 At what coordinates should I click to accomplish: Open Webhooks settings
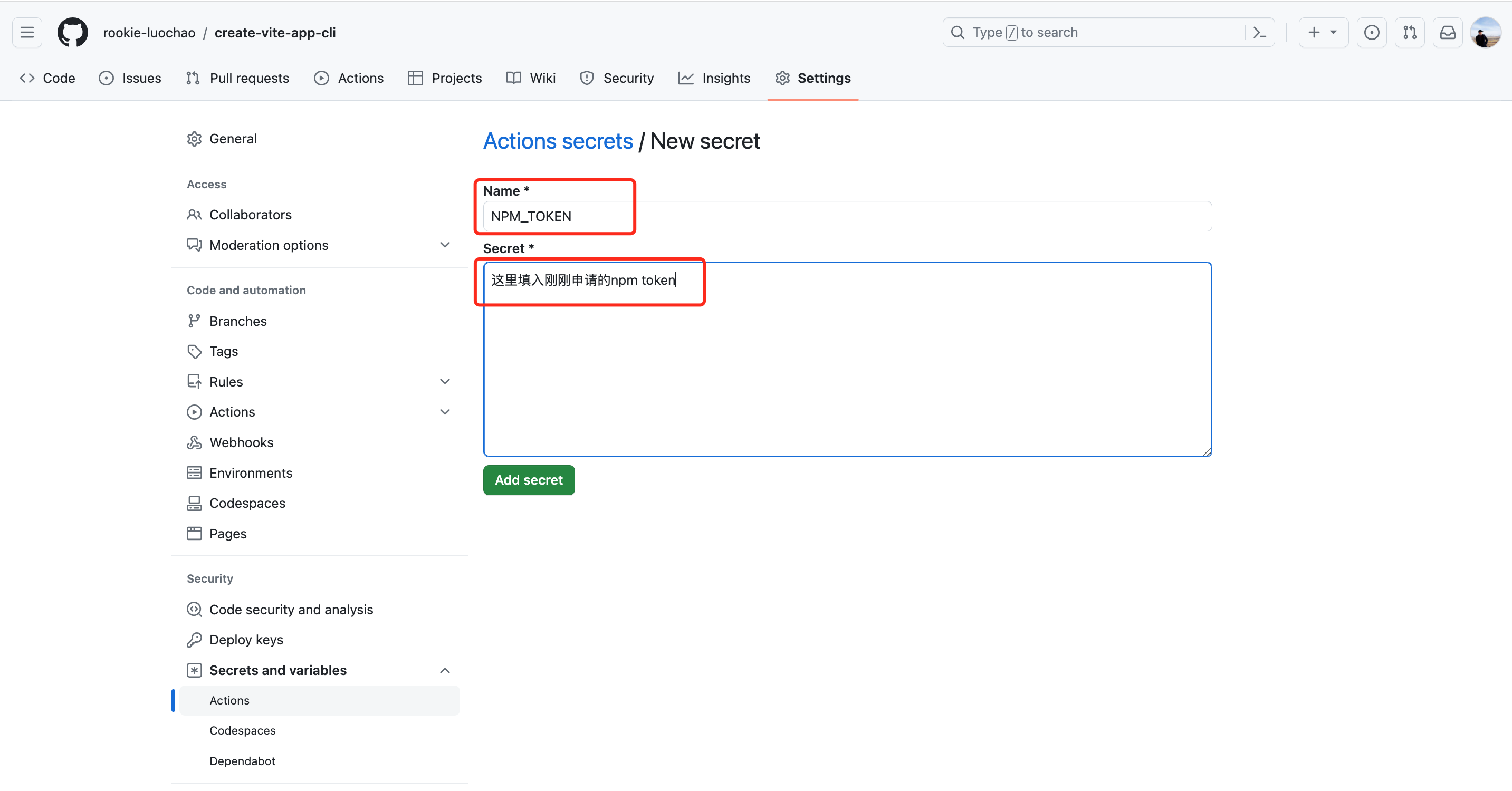tap(320, 442)
